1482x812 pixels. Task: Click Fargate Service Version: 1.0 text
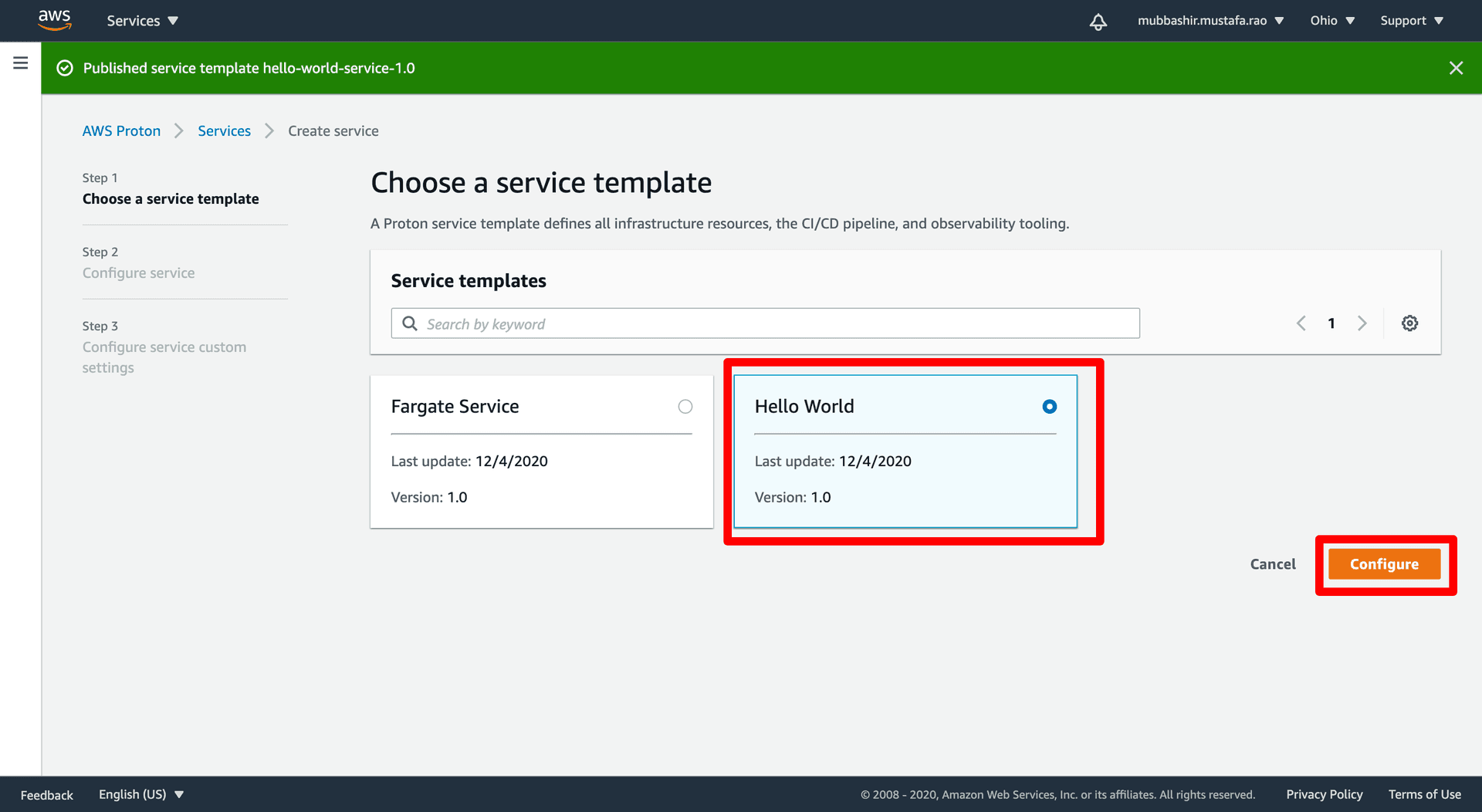click(429, 498)
